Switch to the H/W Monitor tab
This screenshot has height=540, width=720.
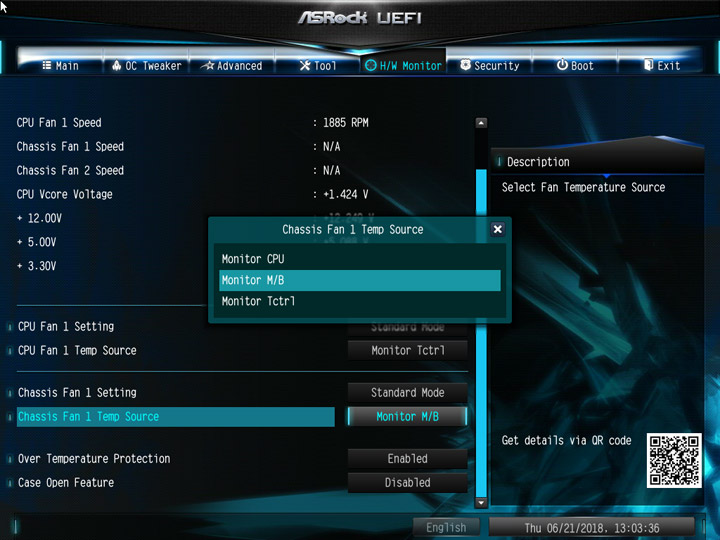403,66
